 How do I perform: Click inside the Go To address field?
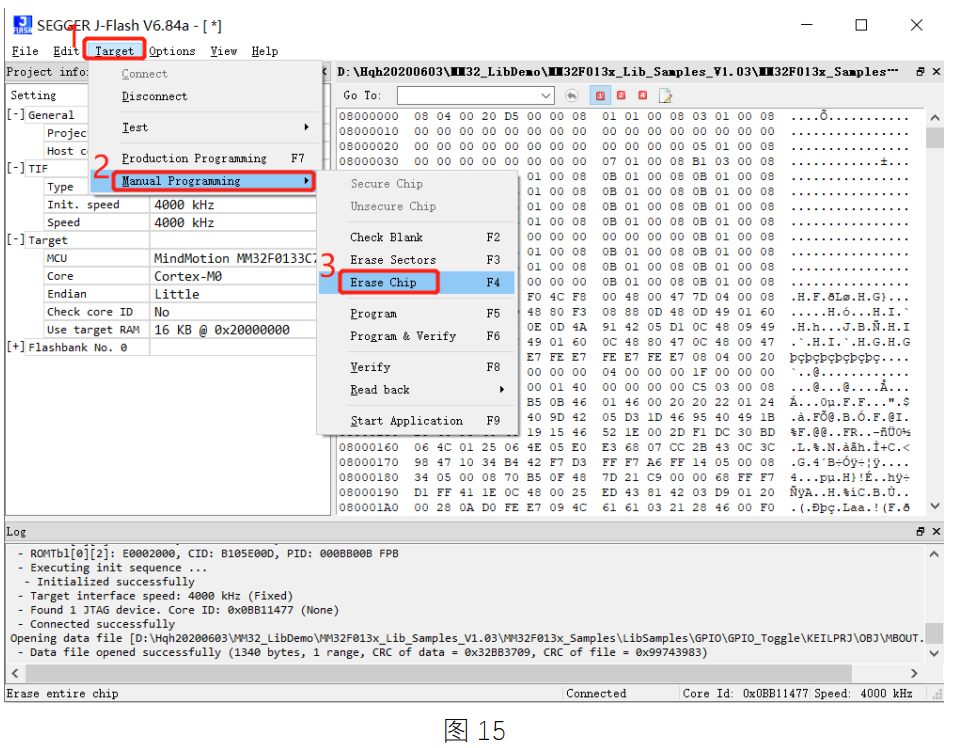[x=467, y=96]
